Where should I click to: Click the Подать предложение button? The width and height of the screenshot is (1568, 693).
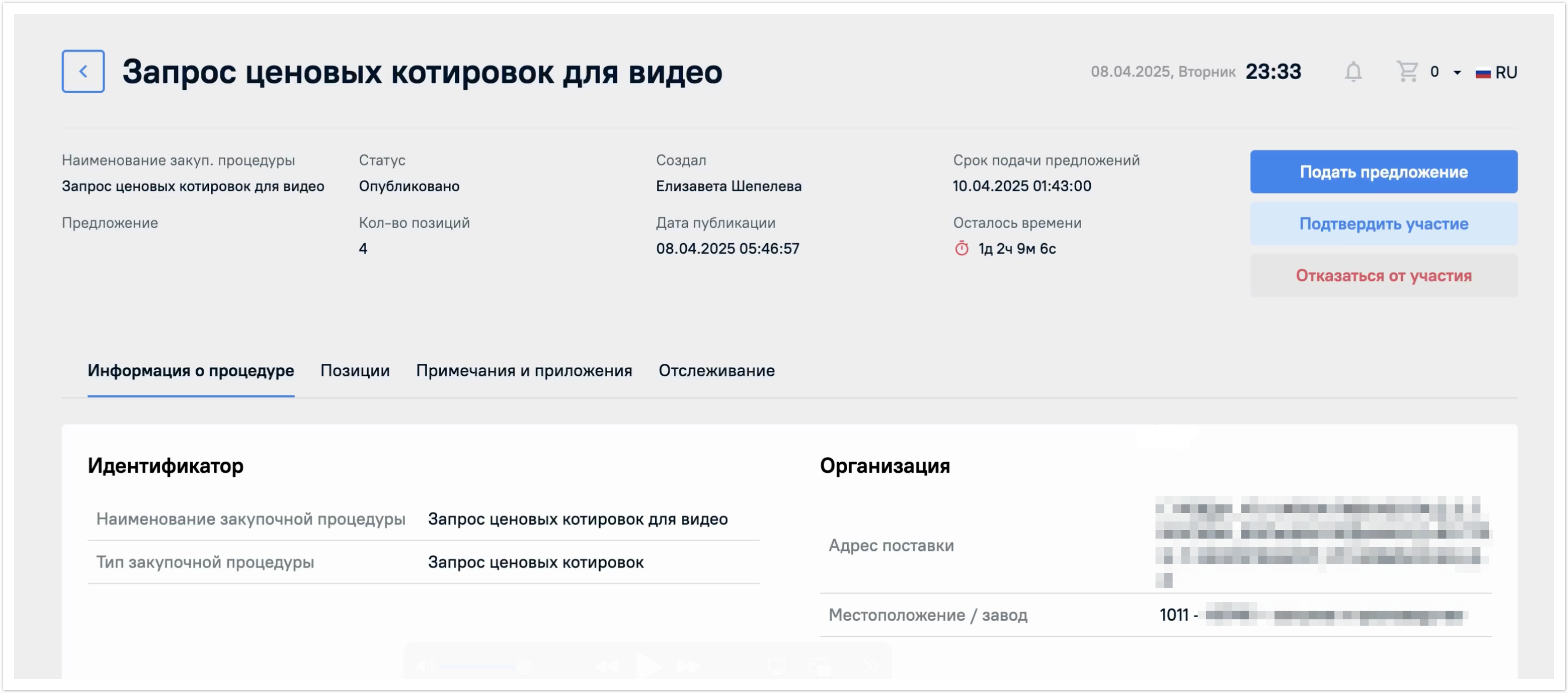pyautogui.click(x=1383, y=172)
